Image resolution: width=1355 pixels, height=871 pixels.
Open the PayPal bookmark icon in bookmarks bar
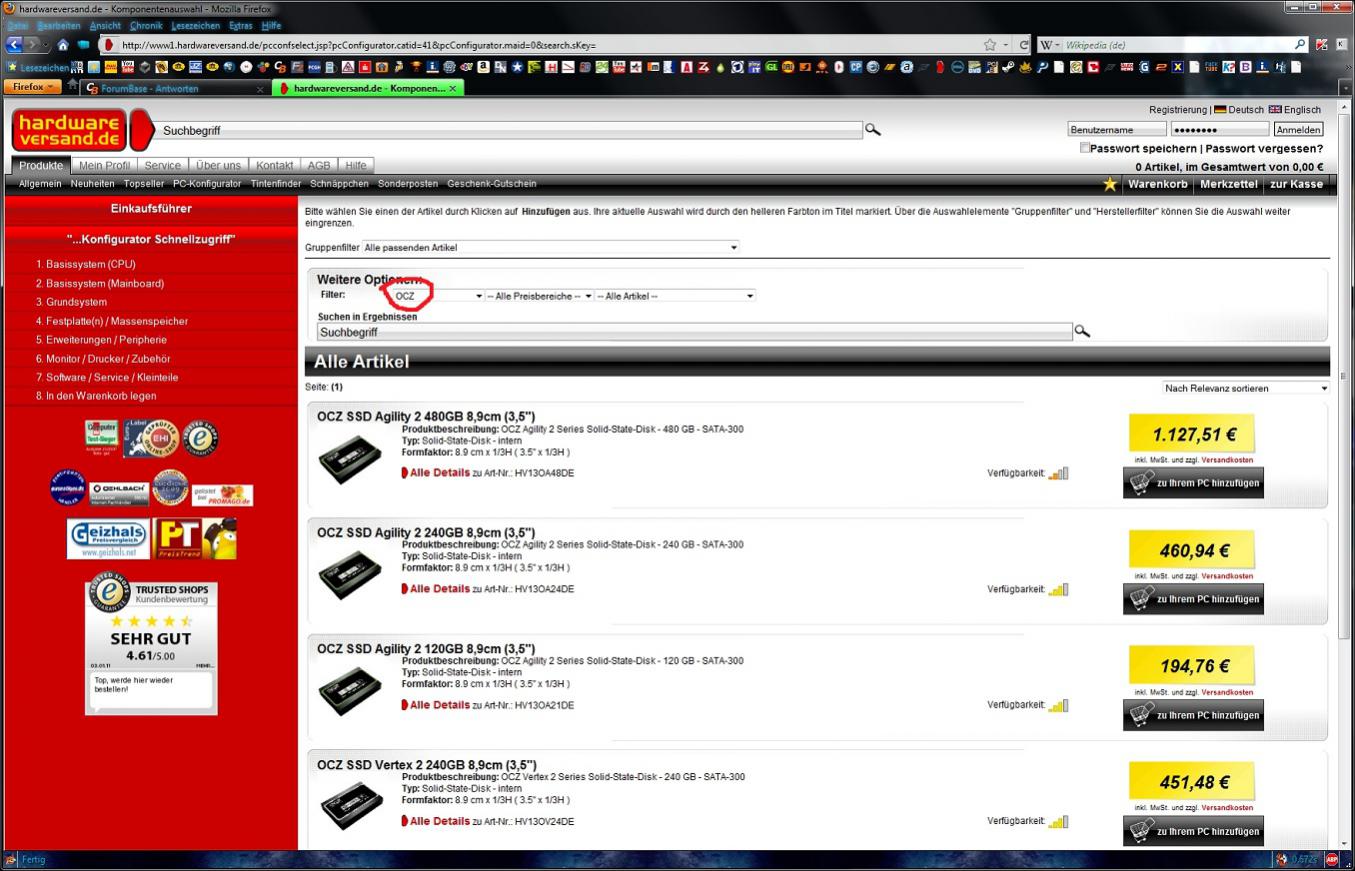coord(1042,67)
